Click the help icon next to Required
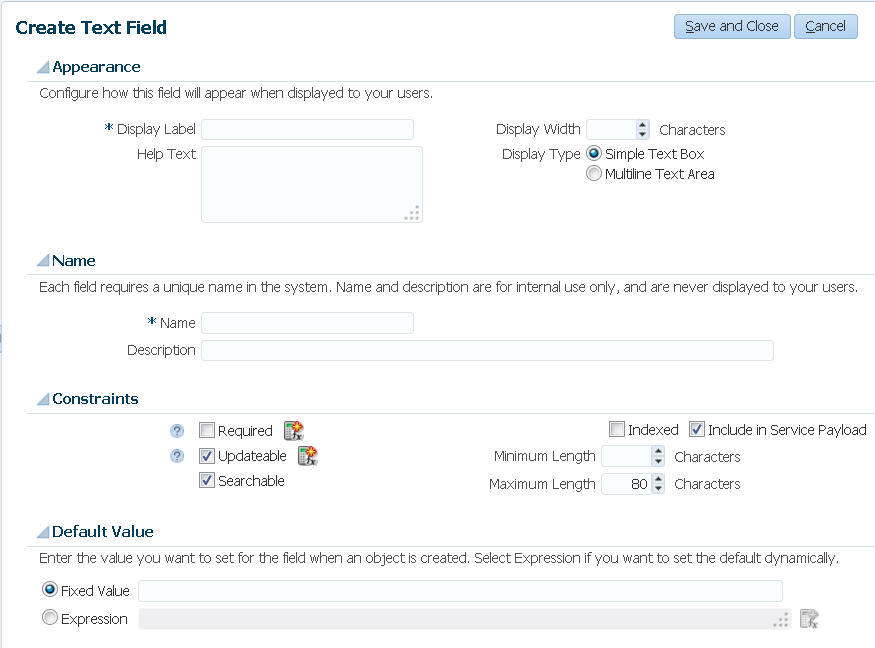 177,431
